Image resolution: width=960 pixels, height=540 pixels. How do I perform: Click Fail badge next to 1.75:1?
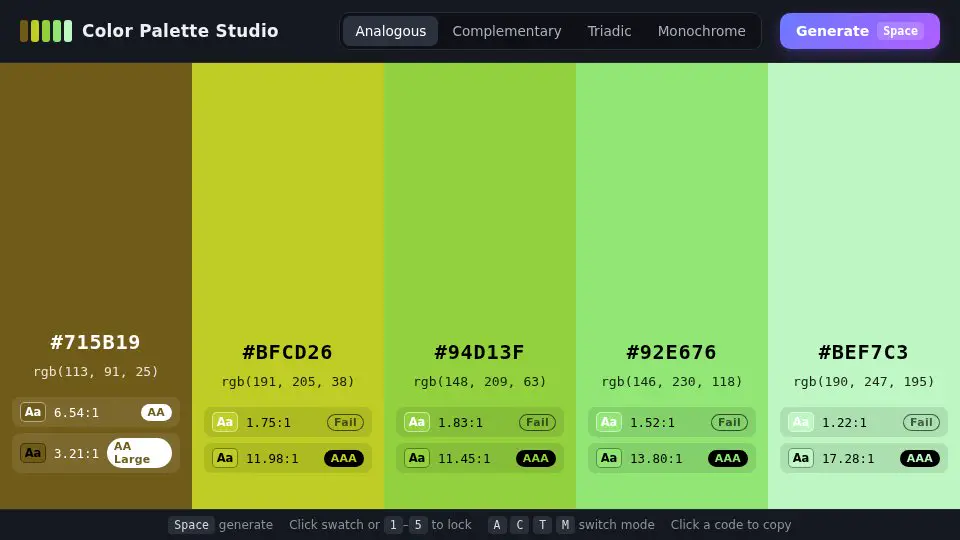pyautogui.click(x=345, y=422)
